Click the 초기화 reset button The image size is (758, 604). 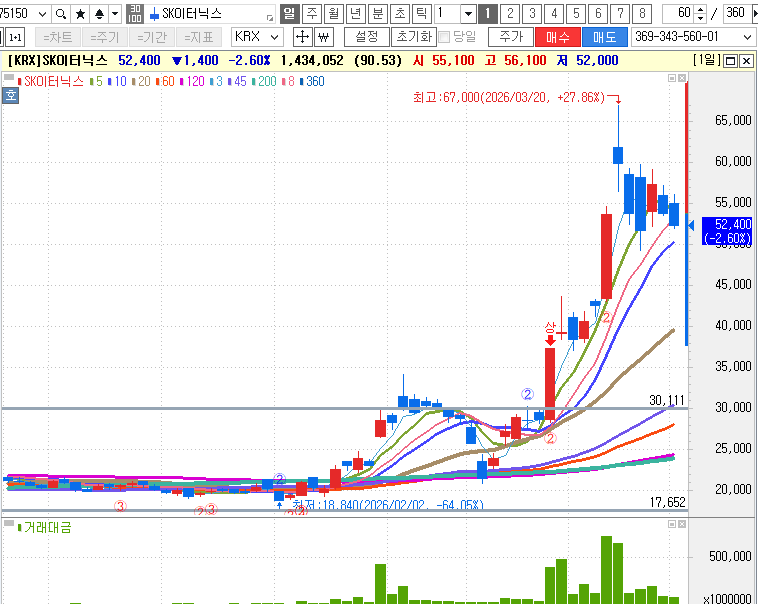pyautogui.click(x=414, y=37)
